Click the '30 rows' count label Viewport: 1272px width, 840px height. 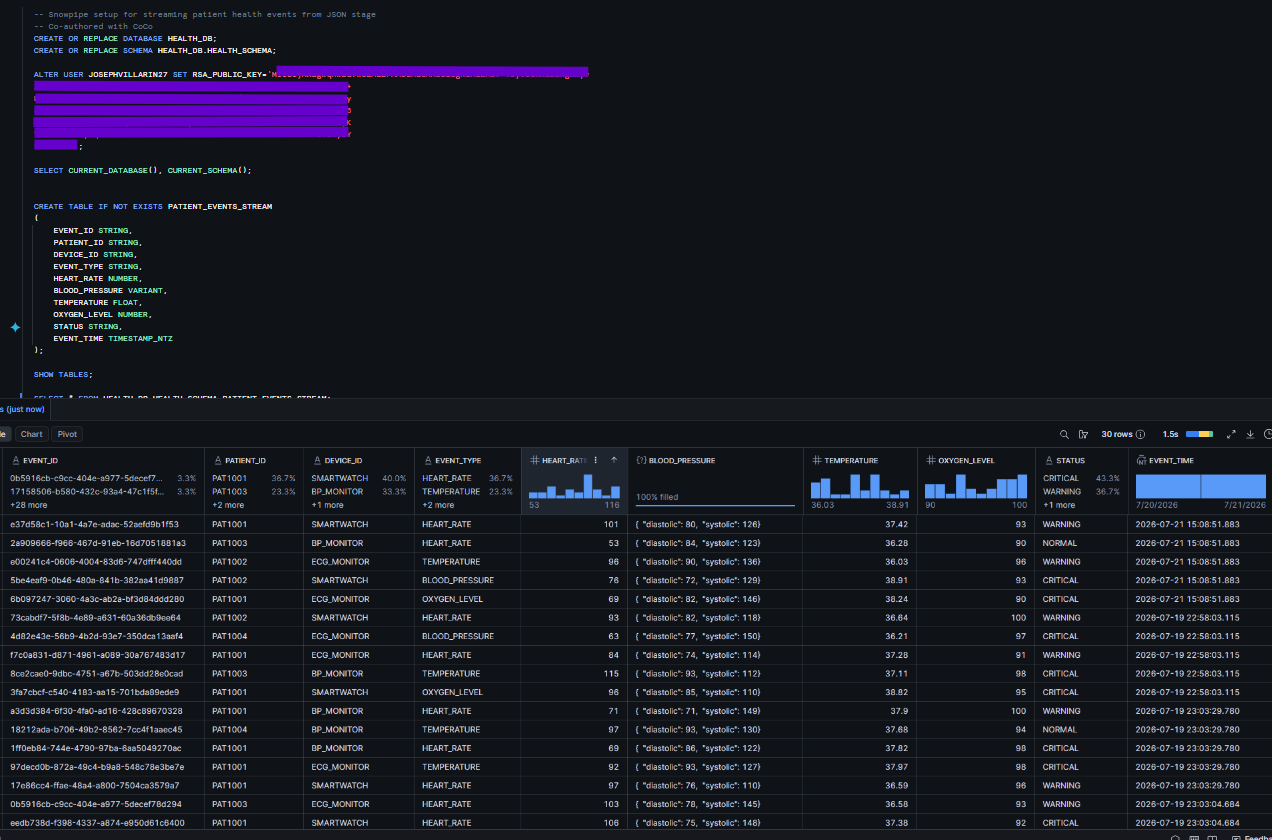pos(1115,434)
